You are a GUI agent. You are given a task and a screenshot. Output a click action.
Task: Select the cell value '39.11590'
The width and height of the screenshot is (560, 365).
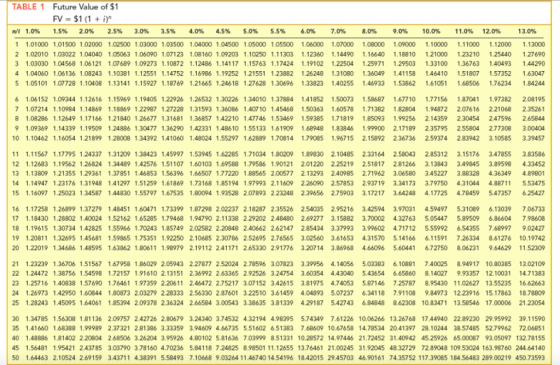(532, 318)
